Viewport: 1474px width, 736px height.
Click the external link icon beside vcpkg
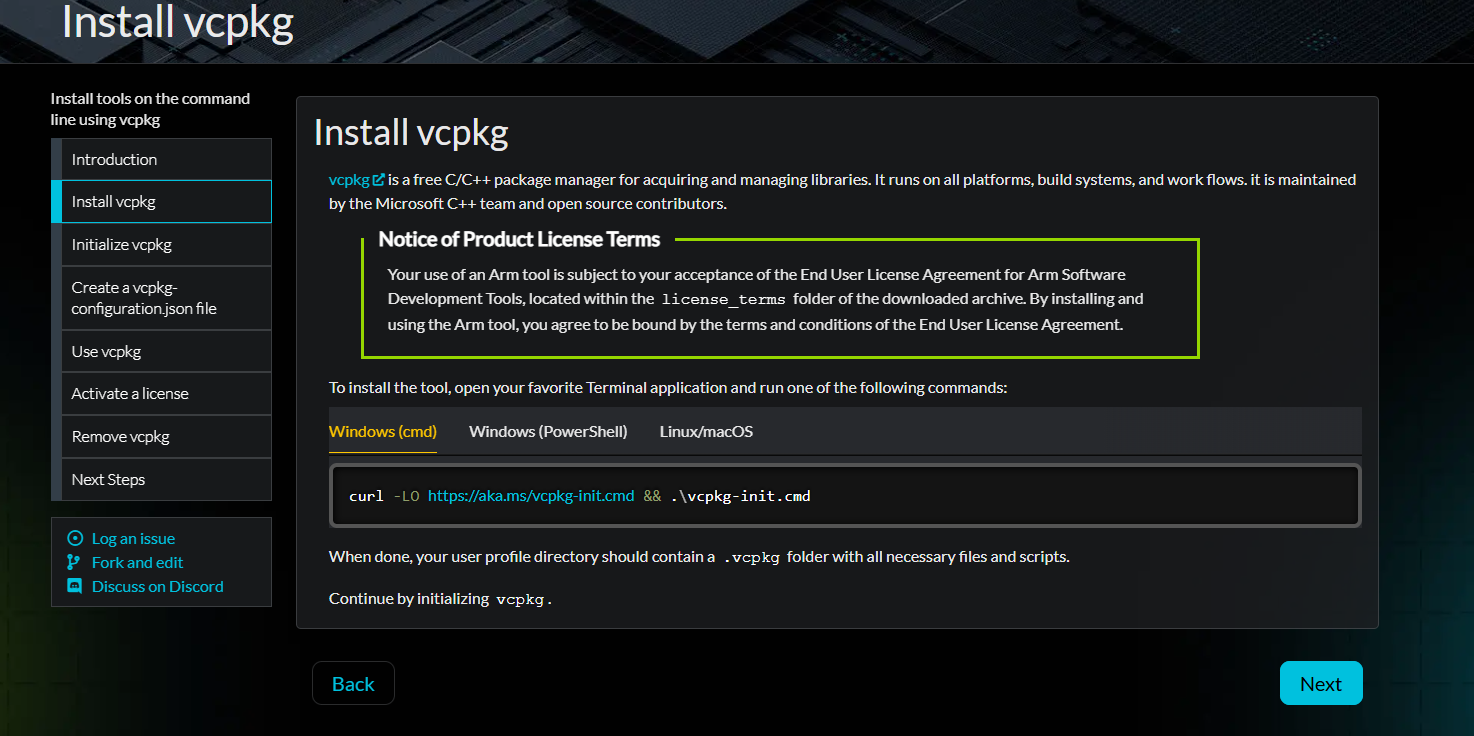pyautogui.click(x=379, y=180)
